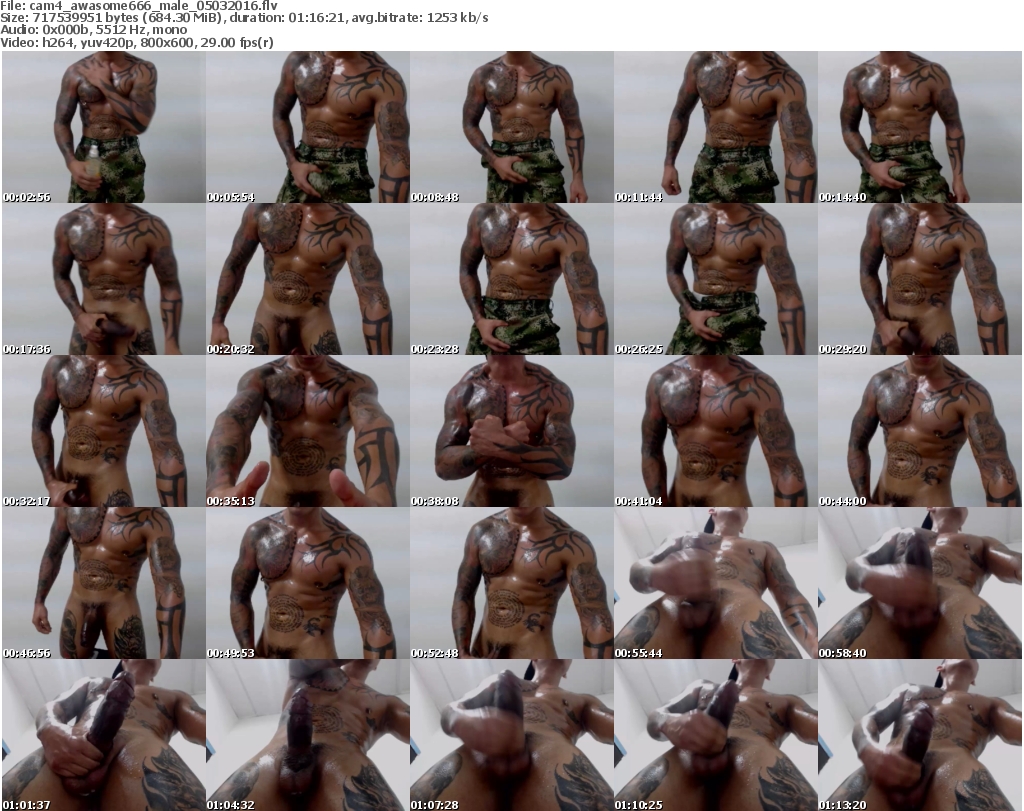
Task: Open the frame stamped 00:35:13
Action: (x=308, y=431)
